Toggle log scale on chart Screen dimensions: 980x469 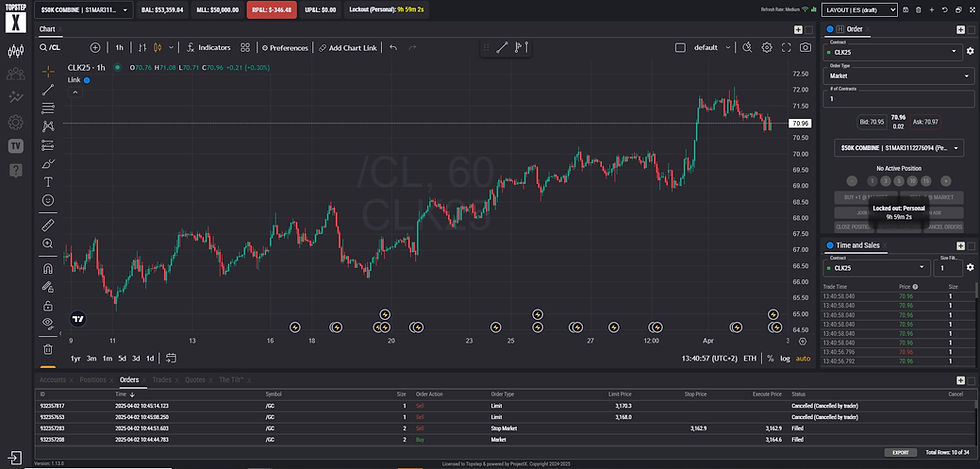tap(785, 358)
